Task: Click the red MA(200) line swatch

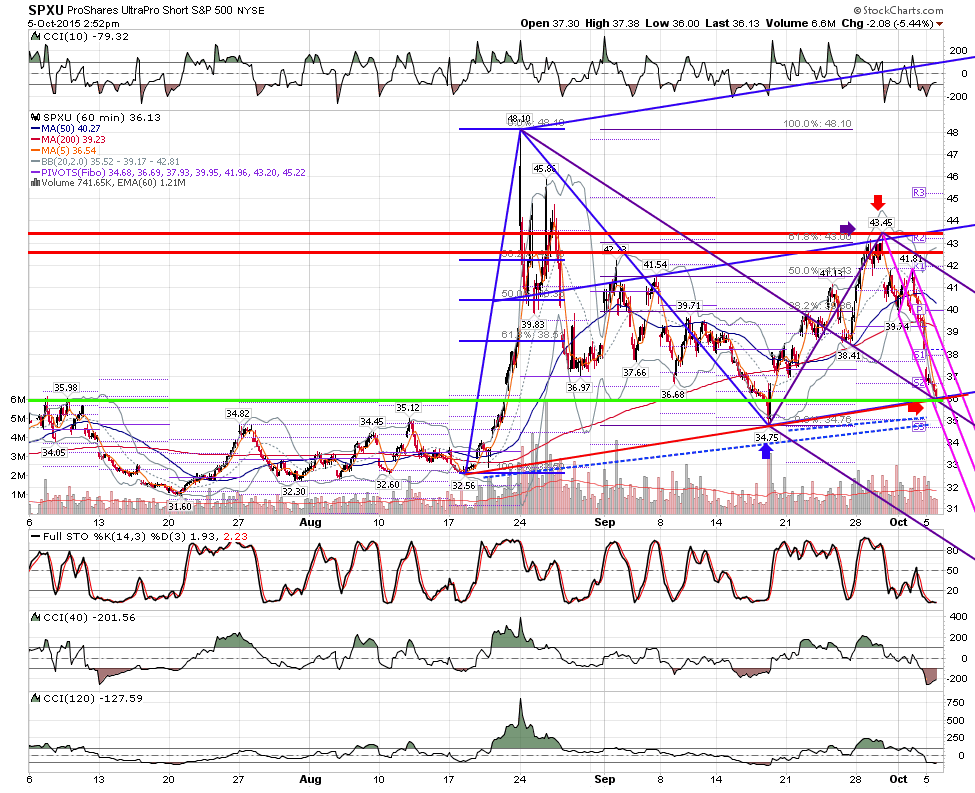Action: pyautogui.click(x=35, y=140)
